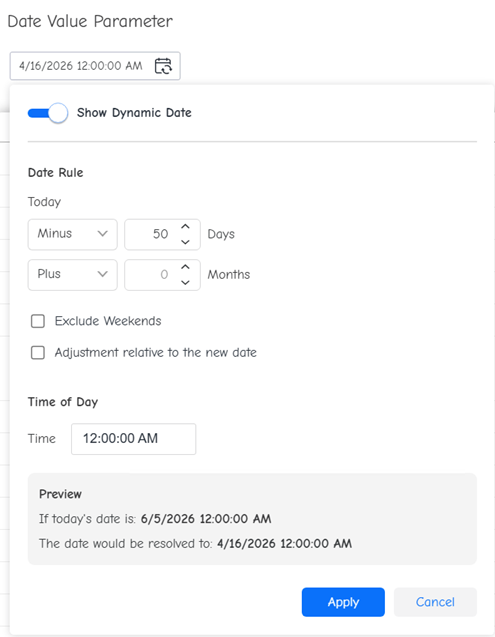The height and width of the screenshot is (637, 495).
Task: Open the Plus dropdown for Months
Action: point(72,275)
